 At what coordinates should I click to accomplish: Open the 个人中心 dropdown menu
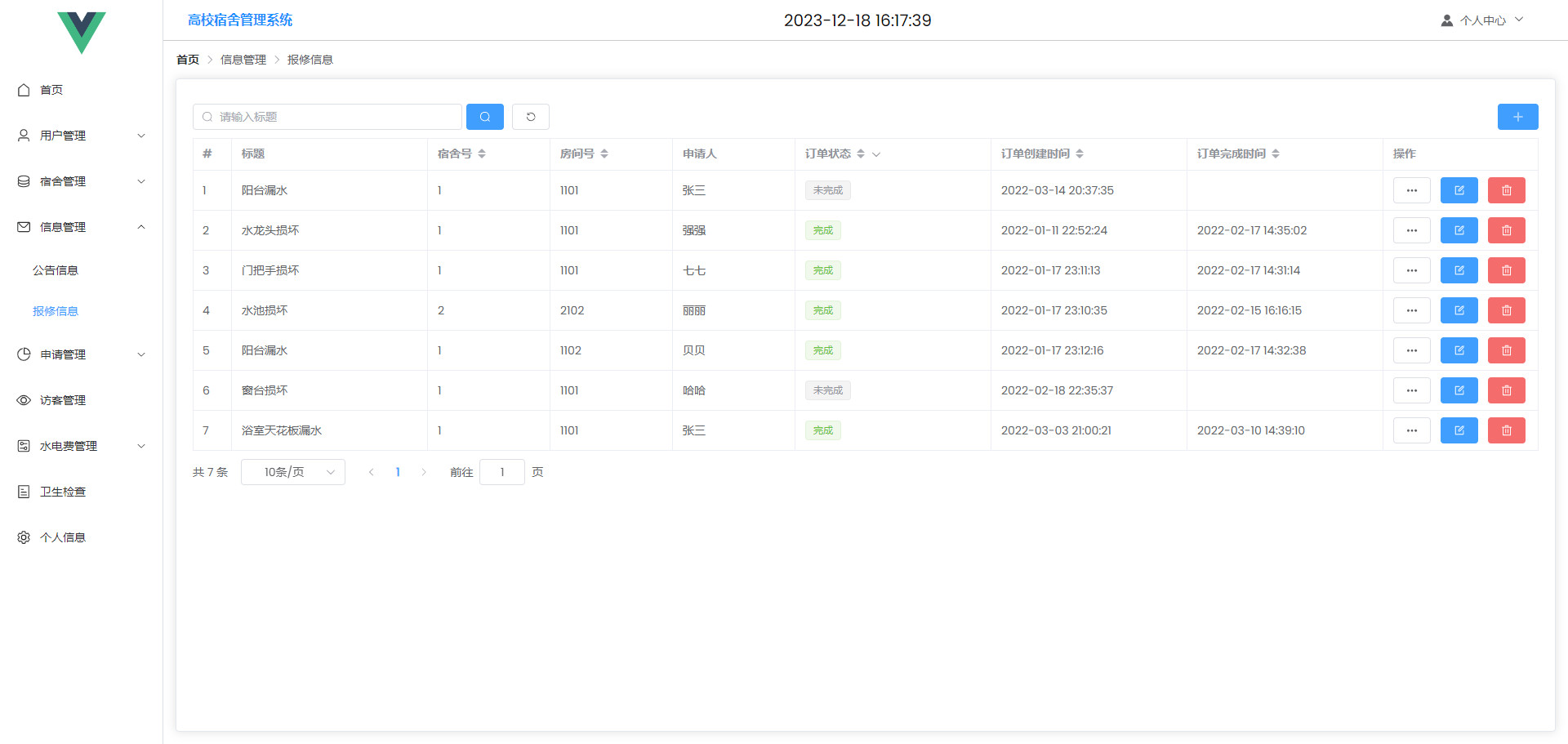coord(1482,20)
